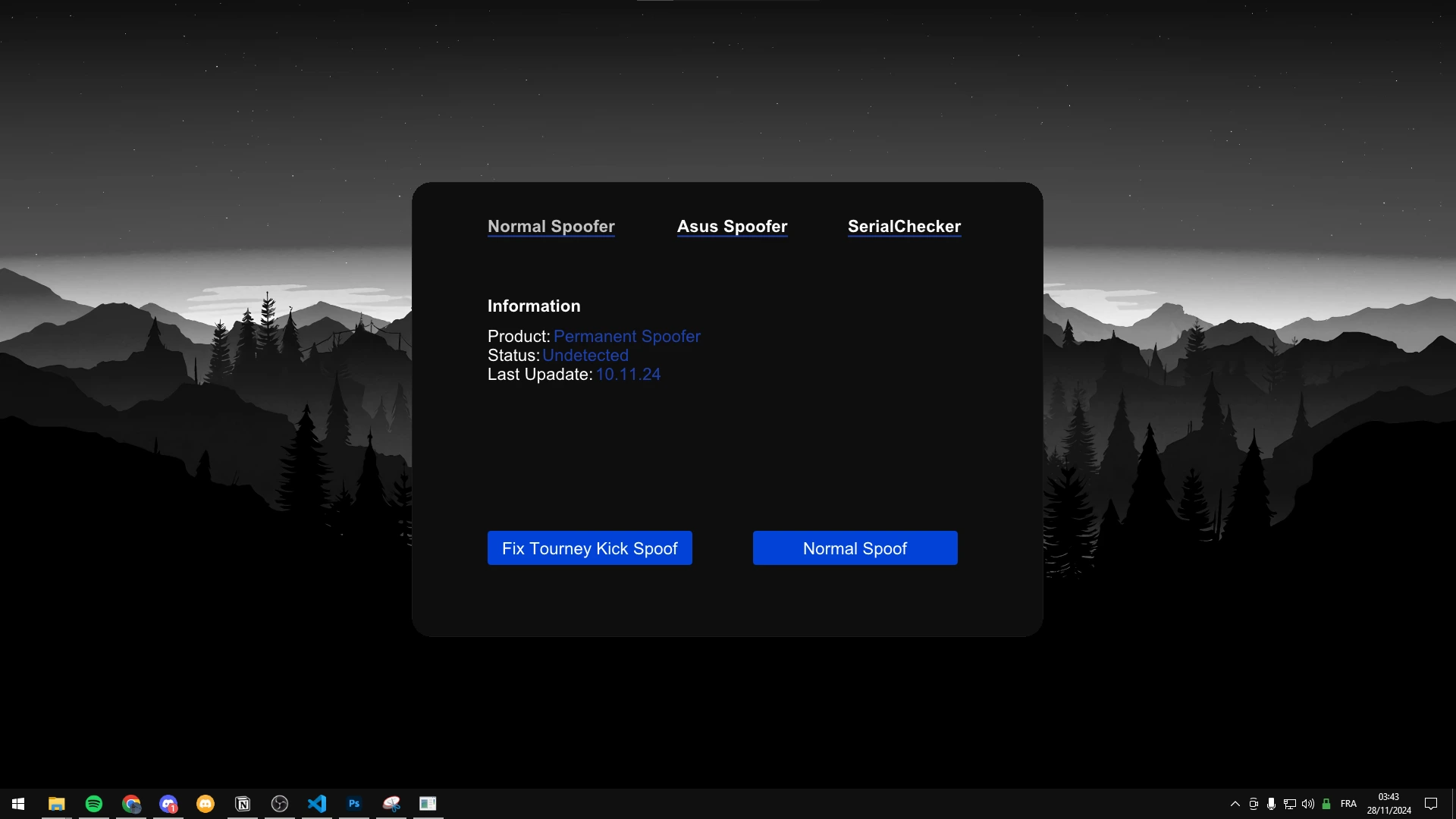The height and width of the screenshot is (819, 1456).
Task: Open OBS Studio from the taskbar
Action: (280, 804)
